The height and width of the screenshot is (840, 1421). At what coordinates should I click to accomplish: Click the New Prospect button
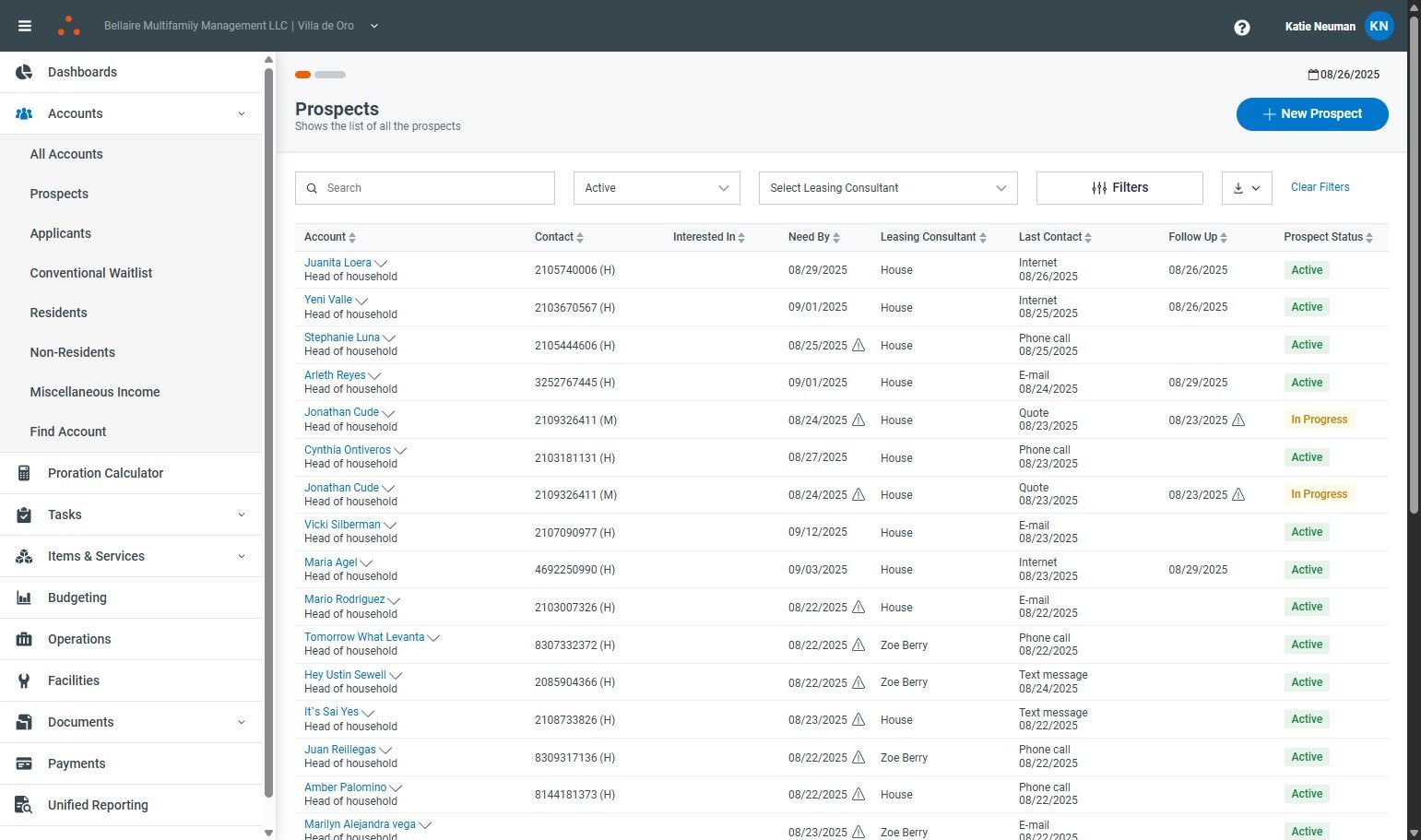point(1312,114)
